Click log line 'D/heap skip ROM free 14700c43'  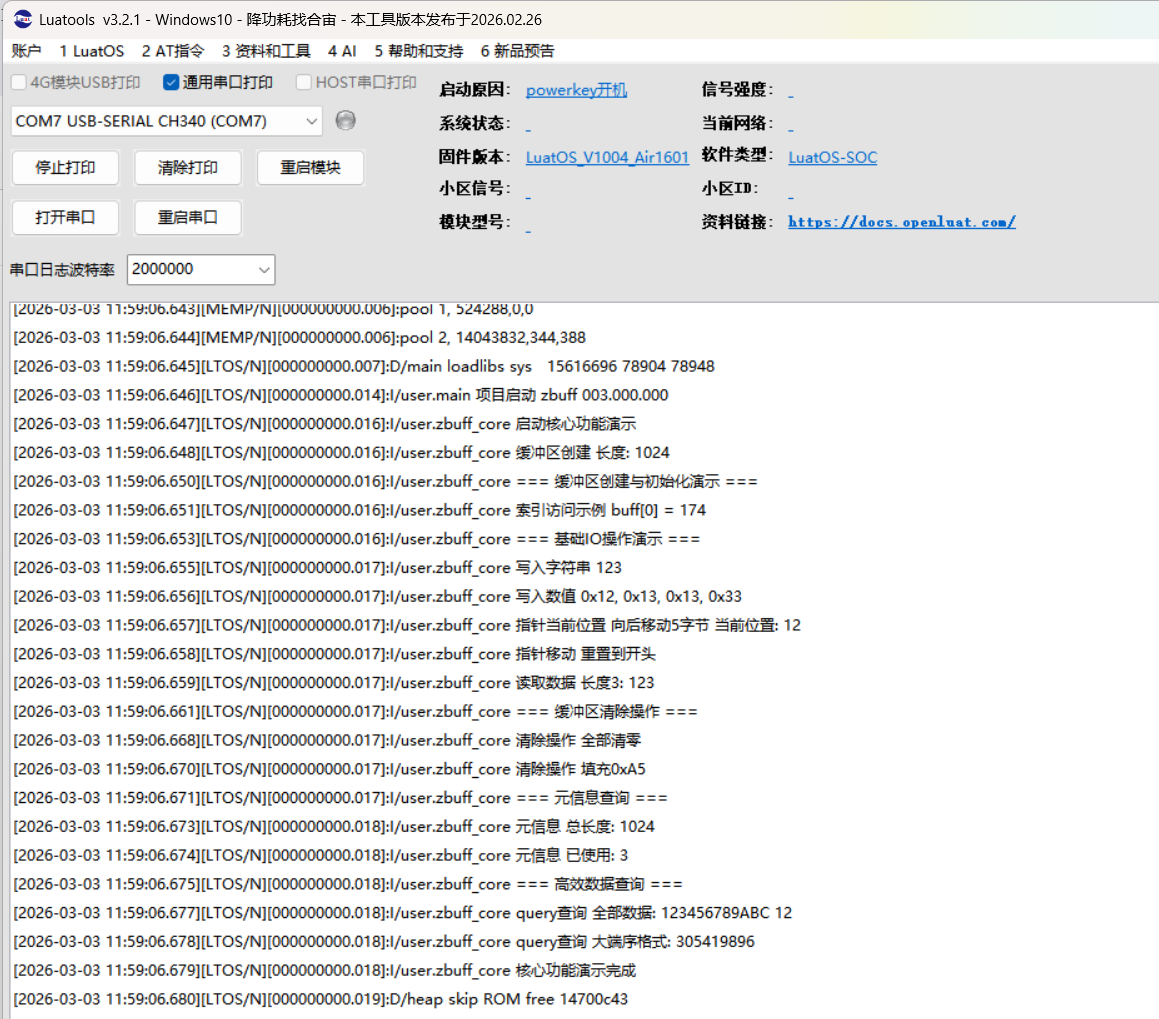coord(321,1001)
